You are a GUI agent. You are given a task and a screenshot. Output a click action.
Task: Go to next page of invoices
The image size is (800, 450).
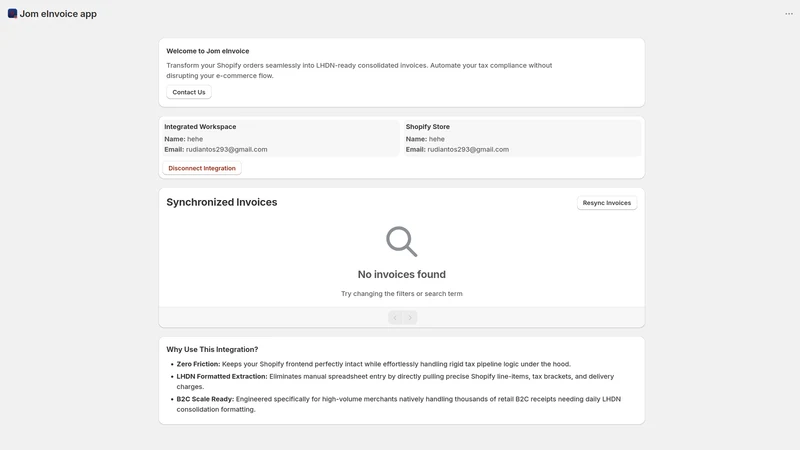click(x=410, y=317)
